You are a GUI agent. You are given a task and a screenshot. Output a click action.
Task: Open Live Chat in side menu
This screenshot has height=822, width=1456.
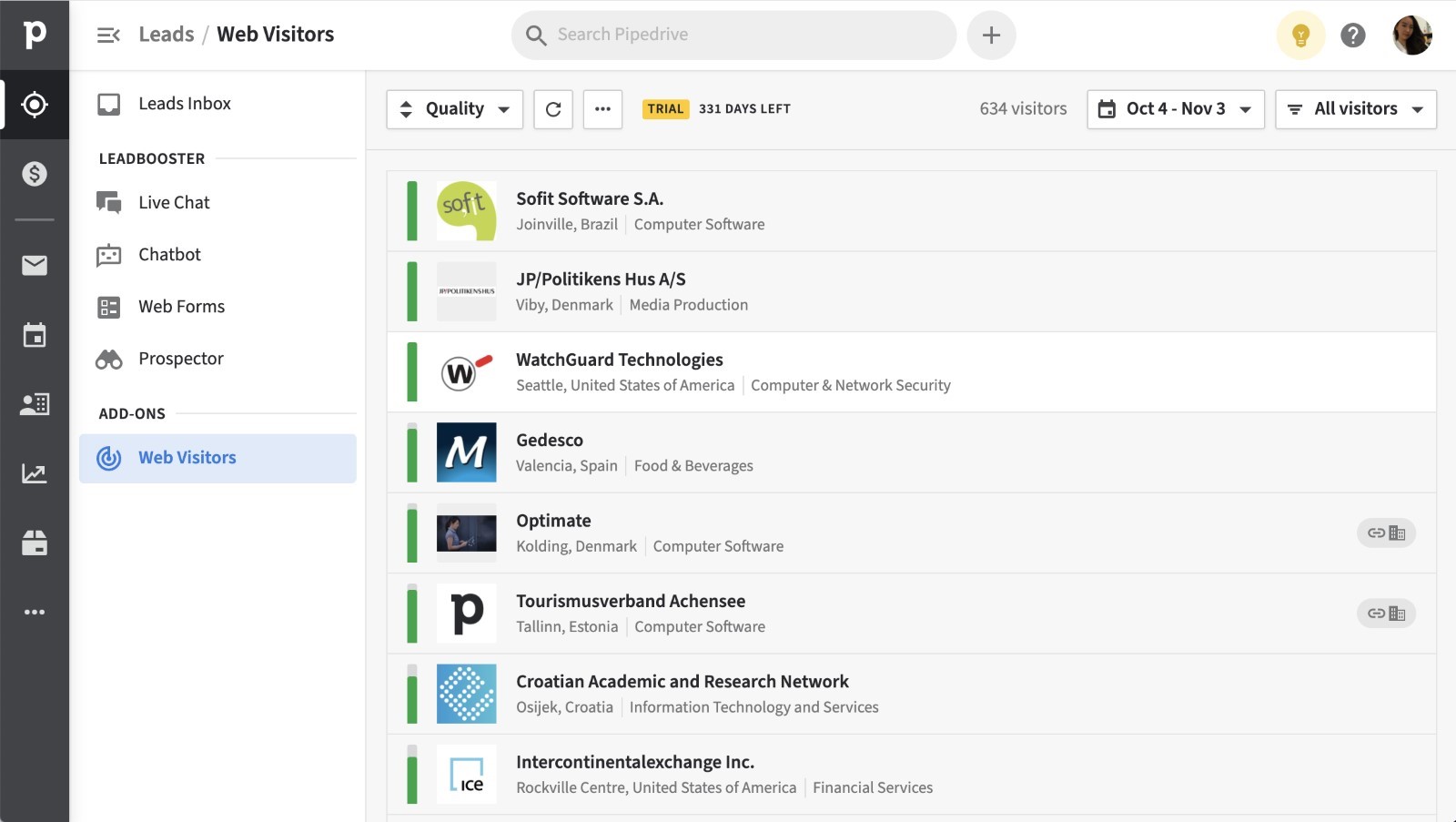[217, 202]
